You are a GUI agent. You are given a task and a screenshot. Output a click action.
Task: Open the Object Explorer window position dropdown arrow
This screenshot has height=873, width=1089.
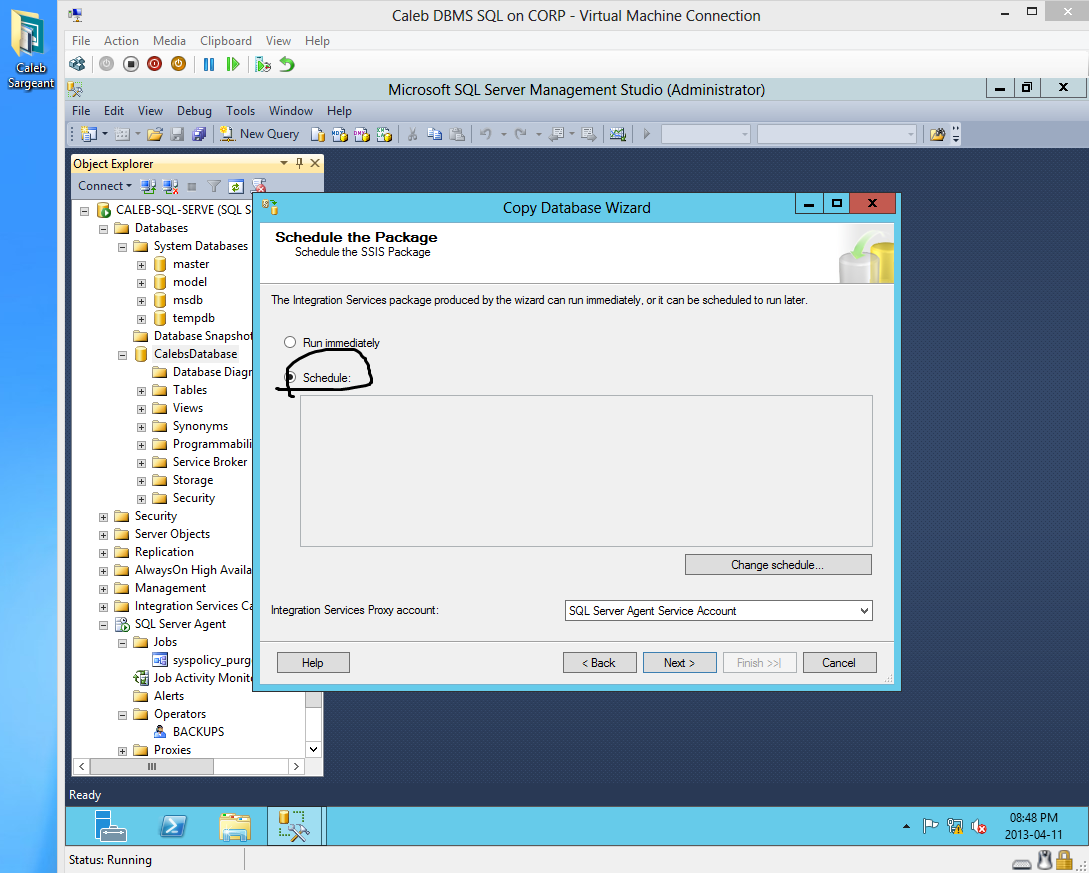click(x=283, y=163)
